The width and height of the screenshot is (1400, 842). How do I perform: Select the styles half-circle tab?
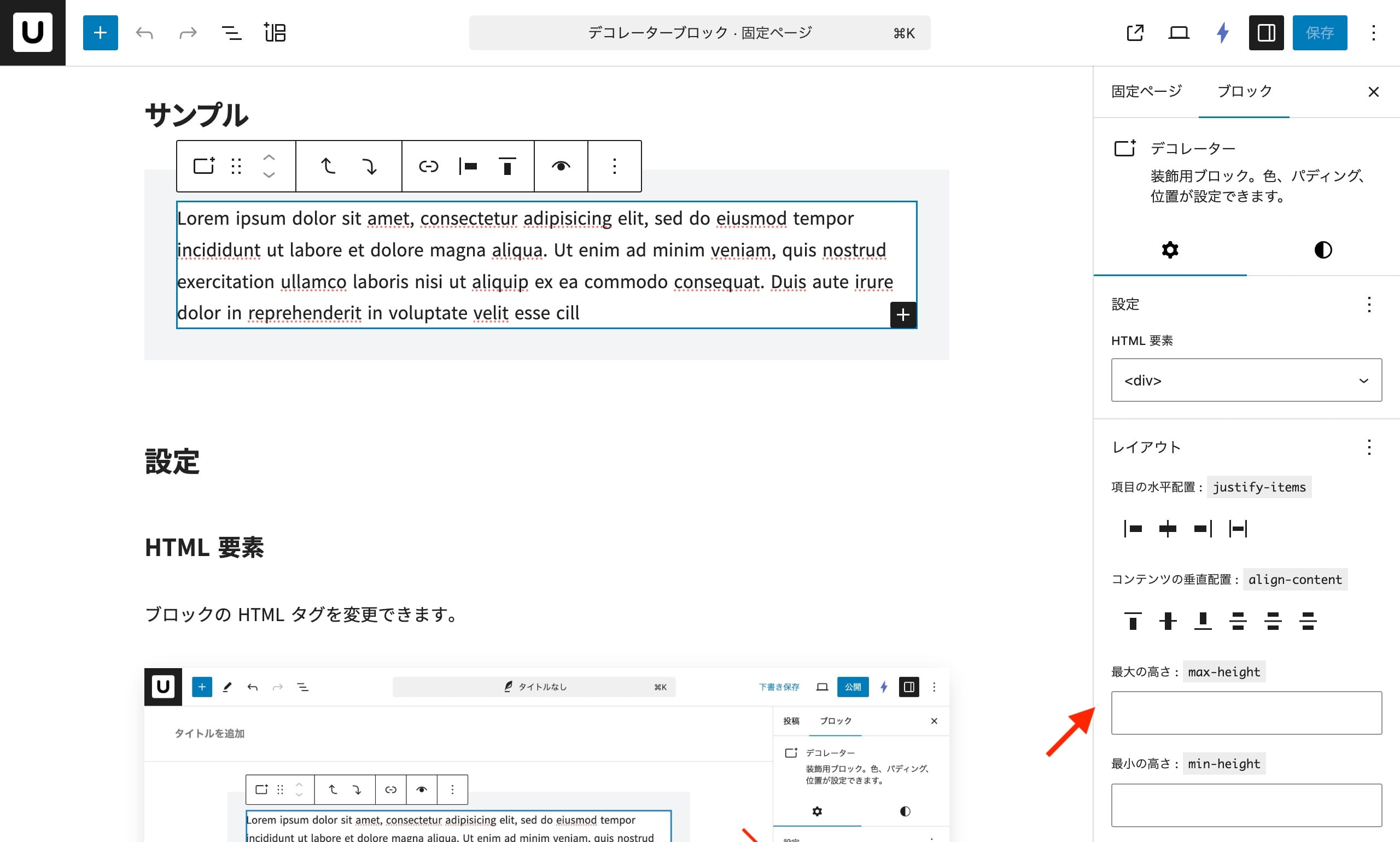coord(1323,250)
